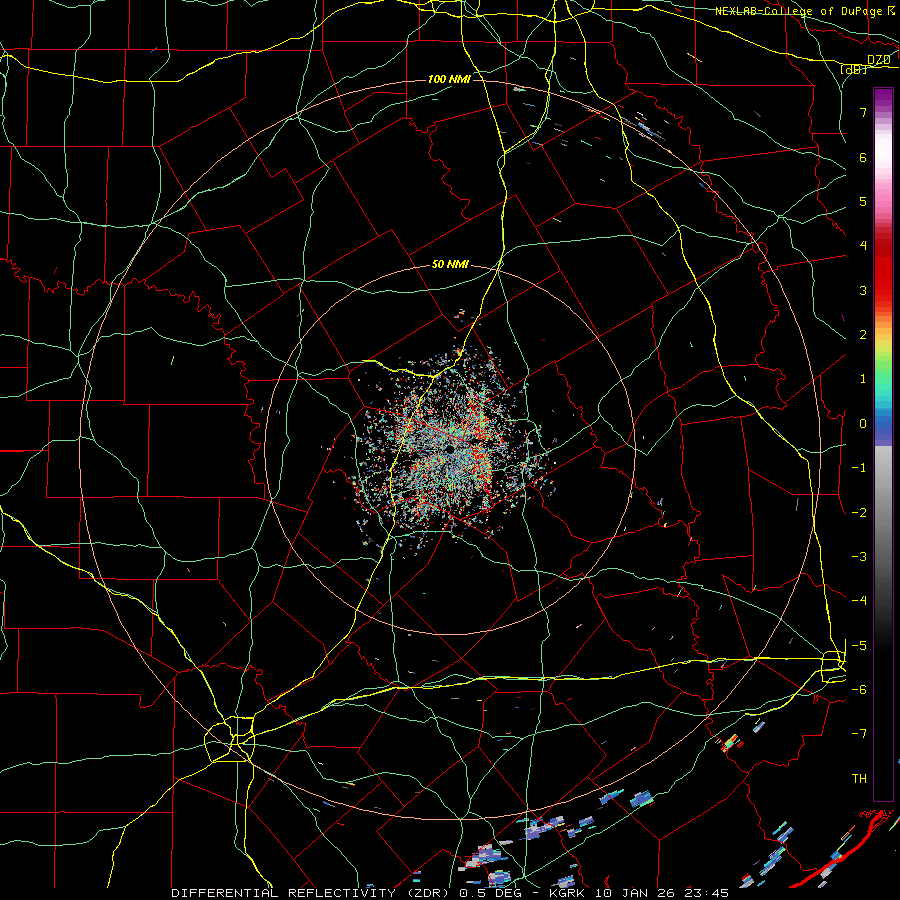
Task: Click the "NEXLAB-College of DuPage" header text
Action: click(798, 11)
